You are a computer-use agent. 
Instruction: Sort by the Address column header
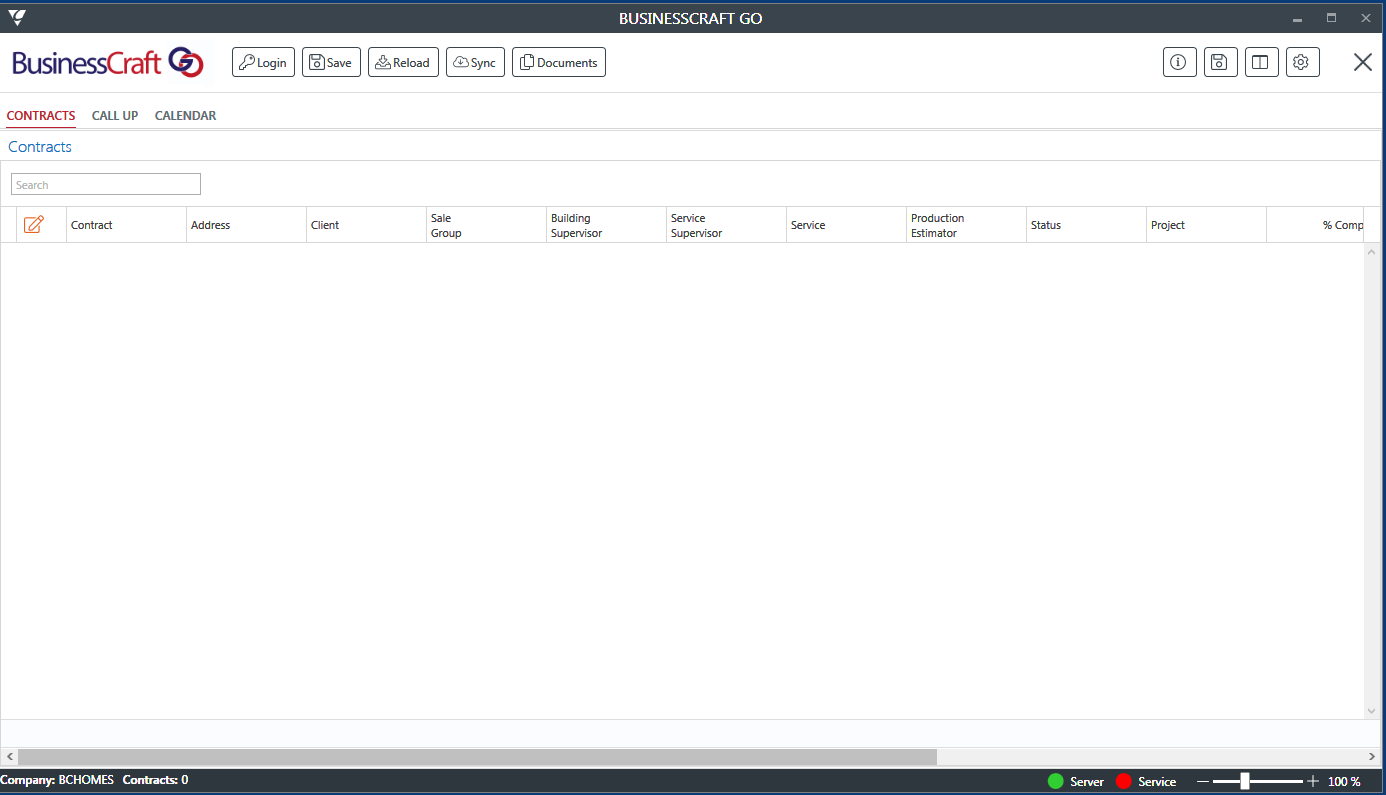[x=246, y=225]
